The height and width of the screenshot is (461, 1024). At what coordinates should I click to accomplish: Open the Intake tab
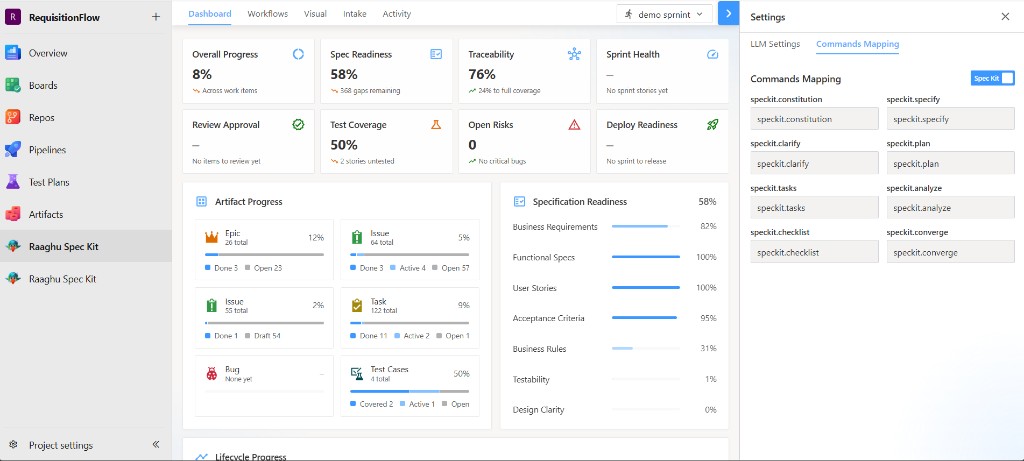click(x=355, y=14)
